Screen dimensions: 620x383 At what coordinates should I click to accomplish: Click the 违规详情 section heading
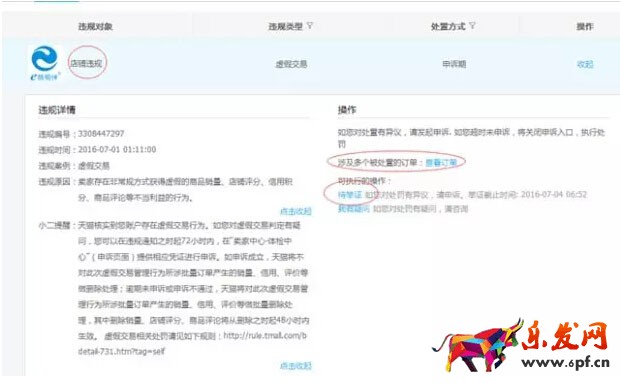tap(57, 110)
